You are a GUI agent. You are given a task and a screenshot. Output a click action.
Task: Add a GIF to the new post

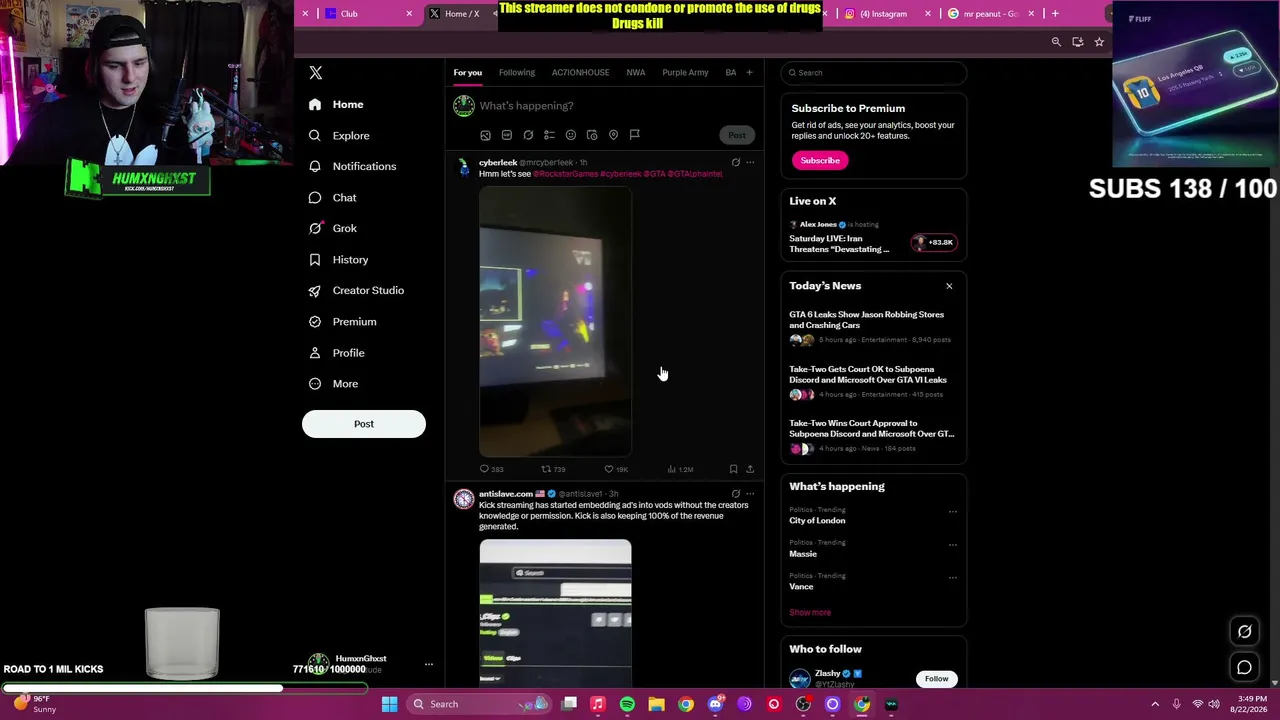[x=507, y=135]
